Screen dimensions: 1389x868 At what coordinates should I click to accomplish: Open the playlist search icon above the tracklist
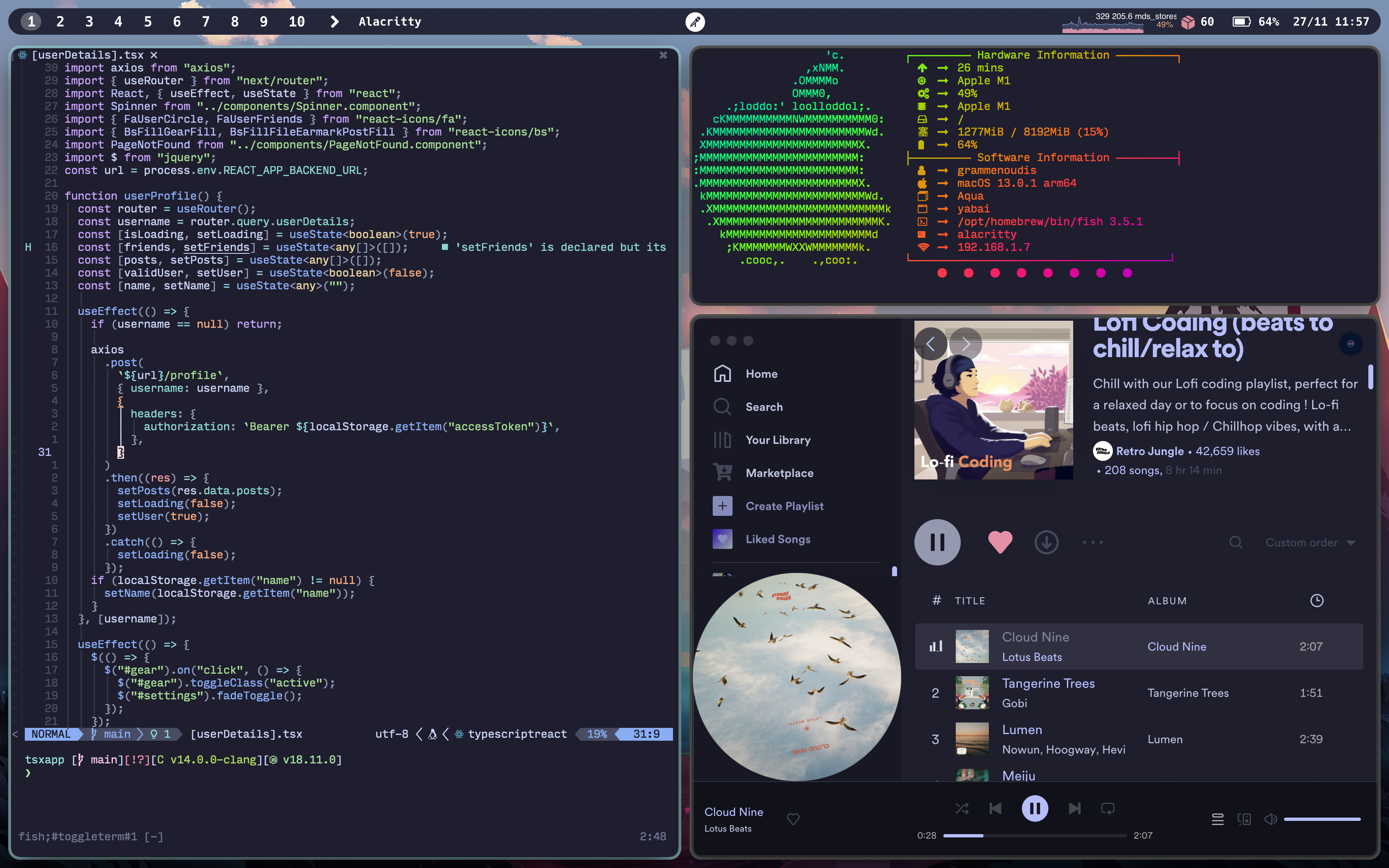click(1235, 542)
